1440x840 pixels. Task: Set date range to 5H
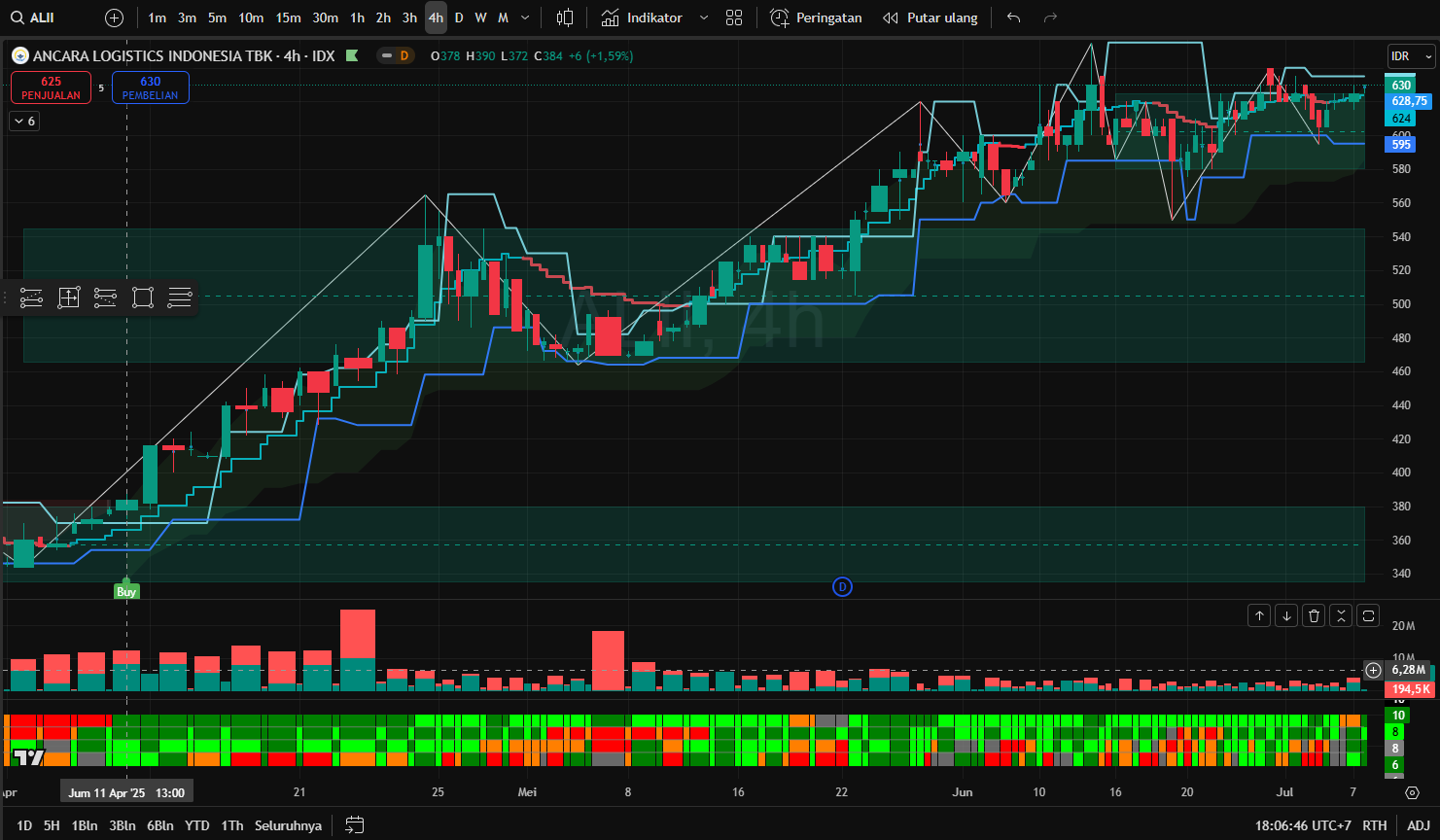pyautogui.click(x=52, y=825)
